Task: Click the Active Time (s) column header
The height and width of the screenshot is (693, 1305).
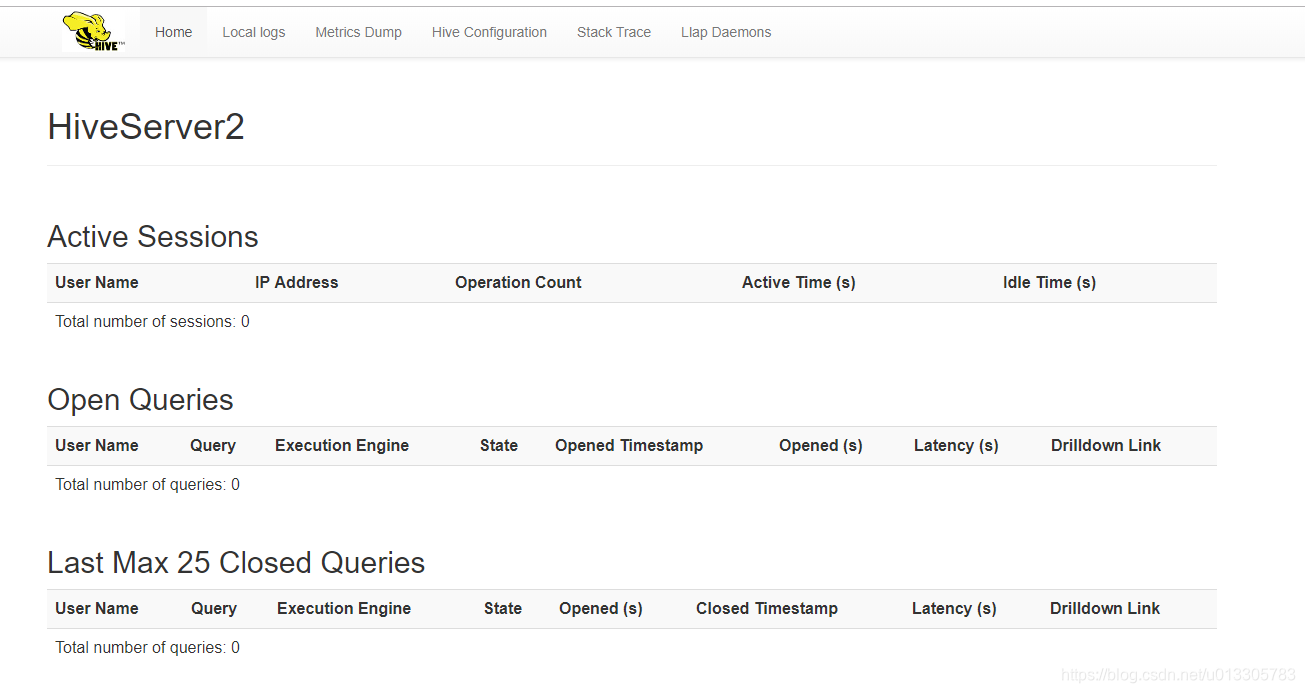Action: tap(799, 282)
